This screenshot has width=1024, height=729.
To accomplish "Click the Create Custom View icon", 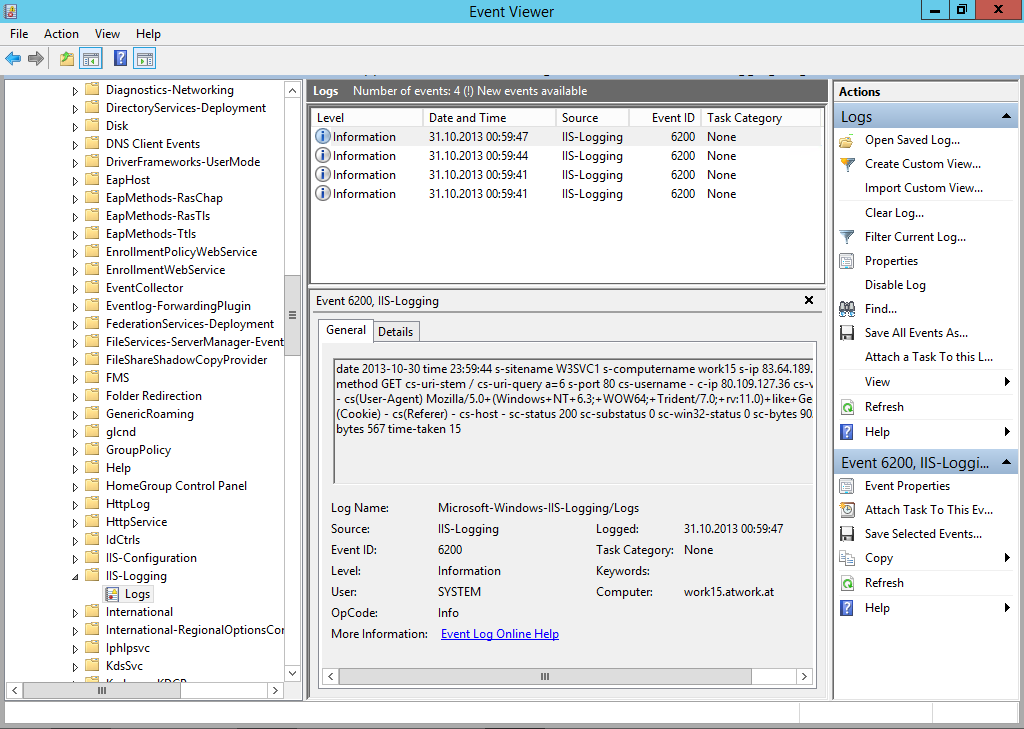I will [x=847, y=164].
